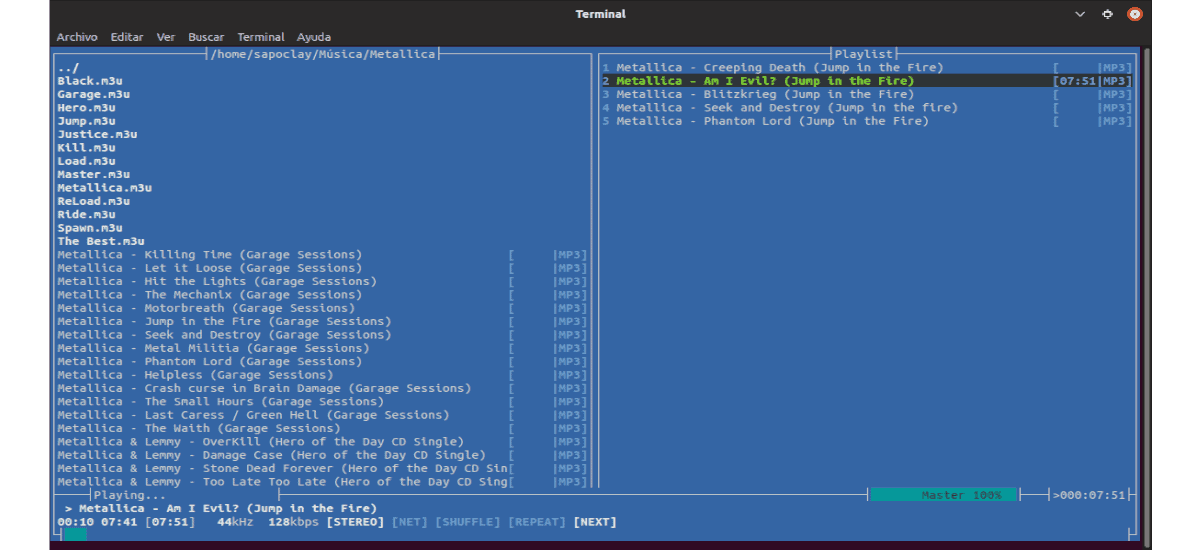Toggle the STEREO indicator
Screen dimensions: 1200x550
pyautogui.click(x=354, y=522)
